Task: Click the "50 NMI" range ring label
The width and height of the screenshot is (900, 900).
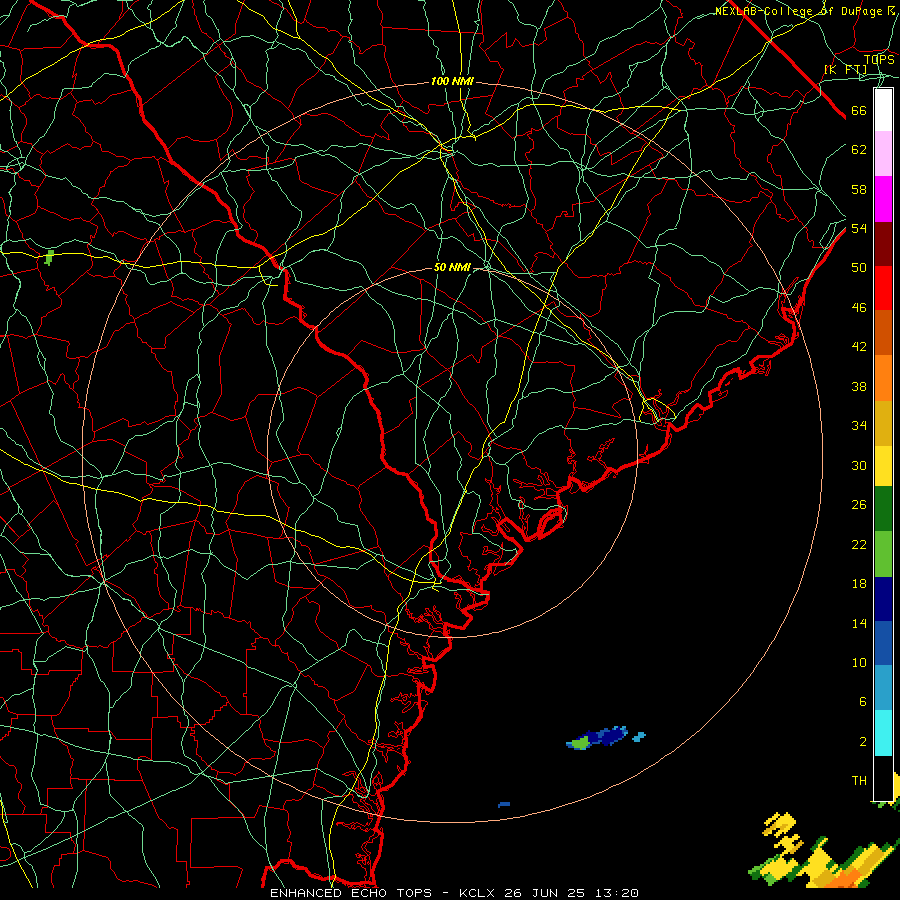Action: (x=452, y=267)
